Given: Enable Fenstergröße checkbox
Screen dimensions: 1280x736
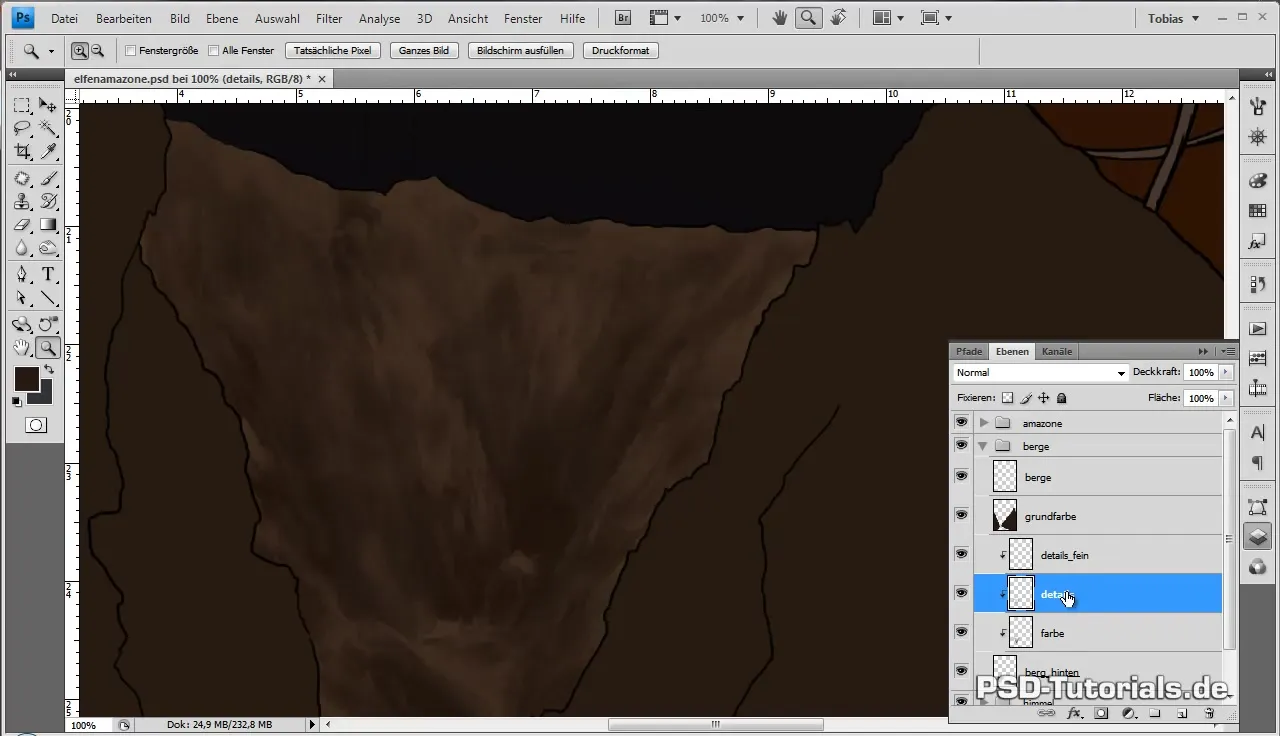Looking at the screenshot, I should pos(130,50).
